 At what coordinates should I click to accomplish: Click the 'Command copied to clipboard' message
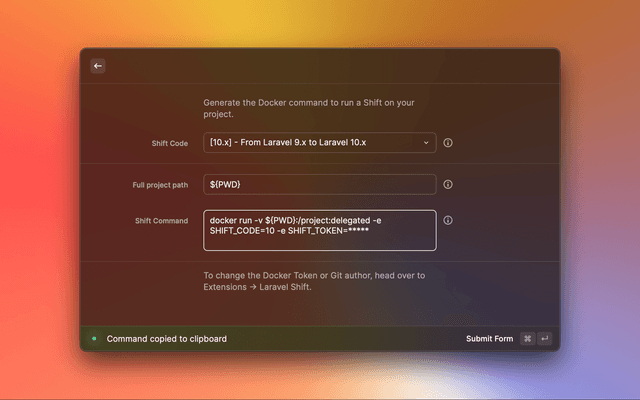coord(167,339)
